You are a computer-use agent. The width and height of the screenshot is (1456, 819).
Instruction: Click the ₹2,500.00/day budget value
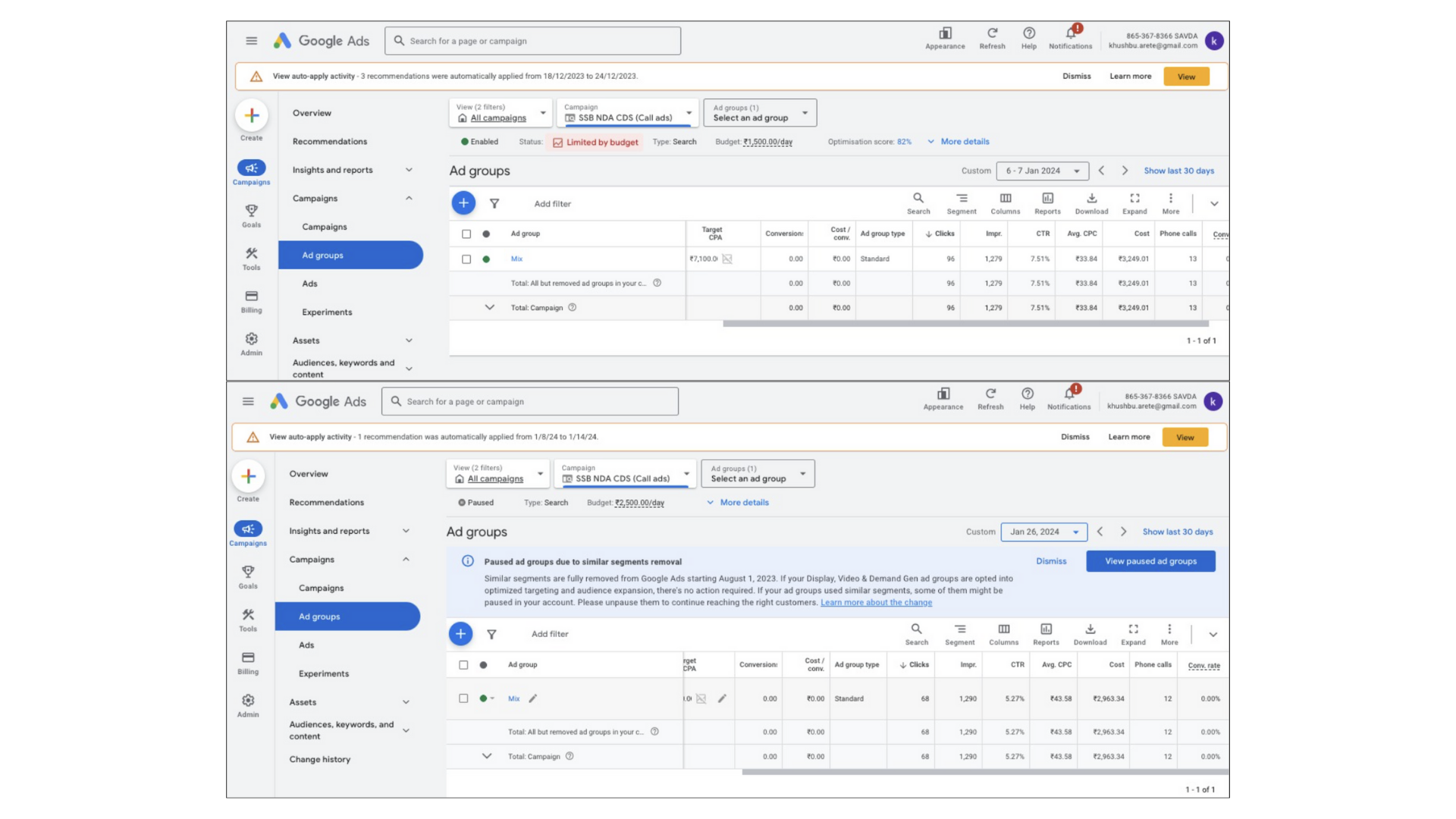[x=639, y=503]
